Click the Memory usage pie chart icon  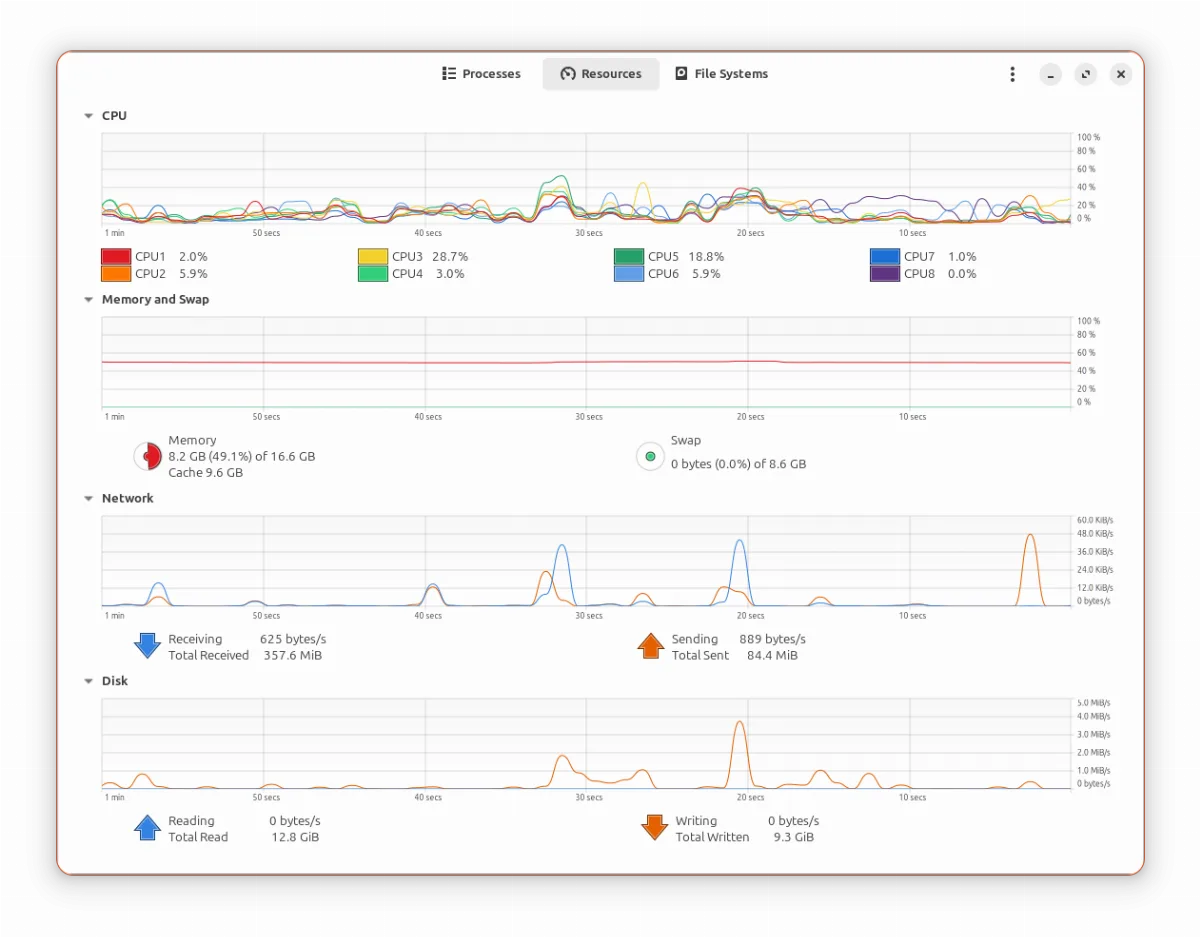[147, 456]
